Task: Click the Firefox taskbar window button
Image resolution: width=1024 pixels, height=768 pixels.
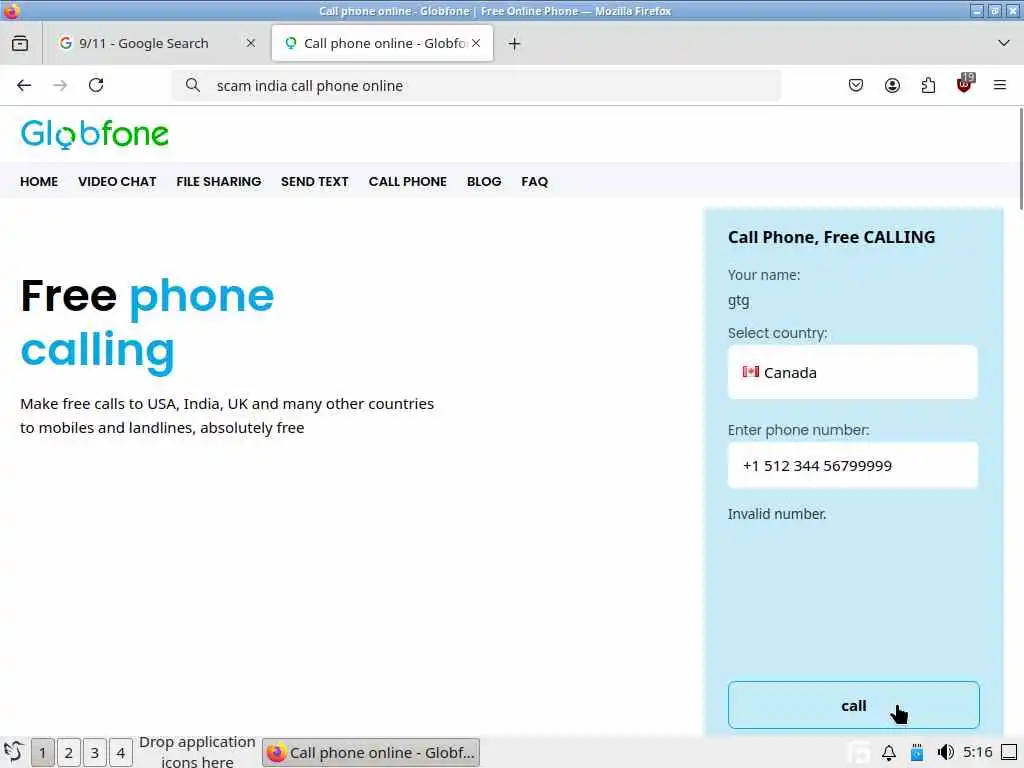Action: [x=371, y=752]
